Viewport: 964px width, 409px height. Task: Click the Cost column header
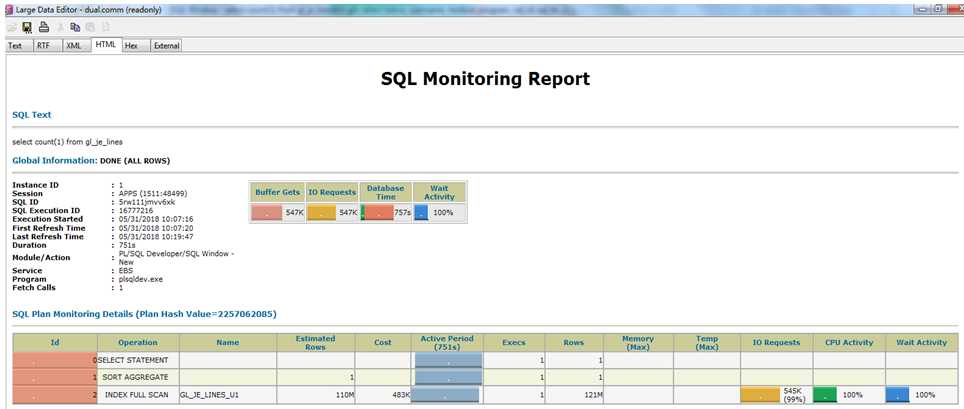pyautogui.click(x=382, y=343)
